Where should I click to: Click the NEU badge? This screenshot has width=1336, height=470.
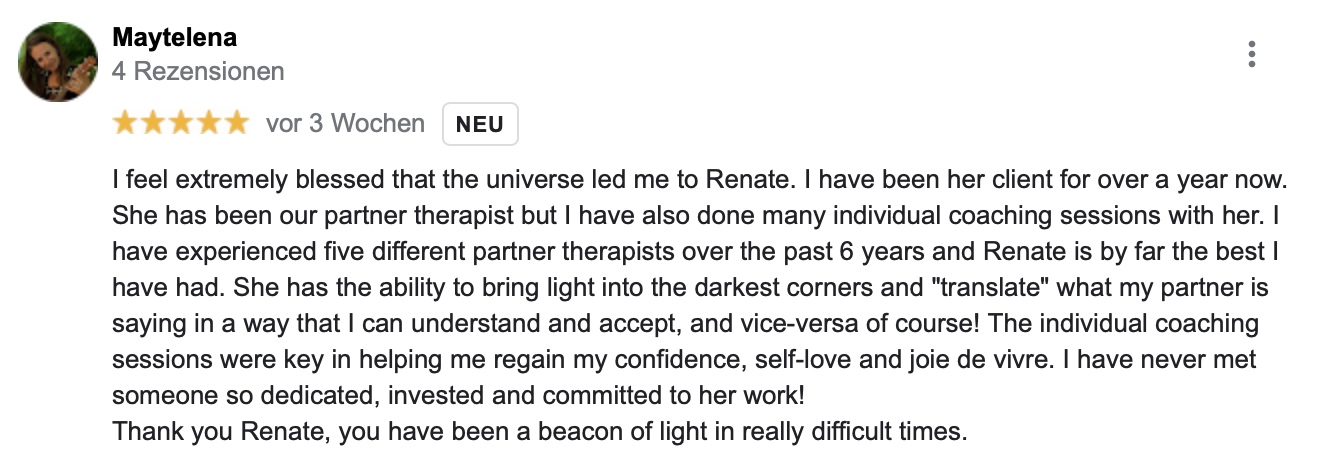click(480, 125)
